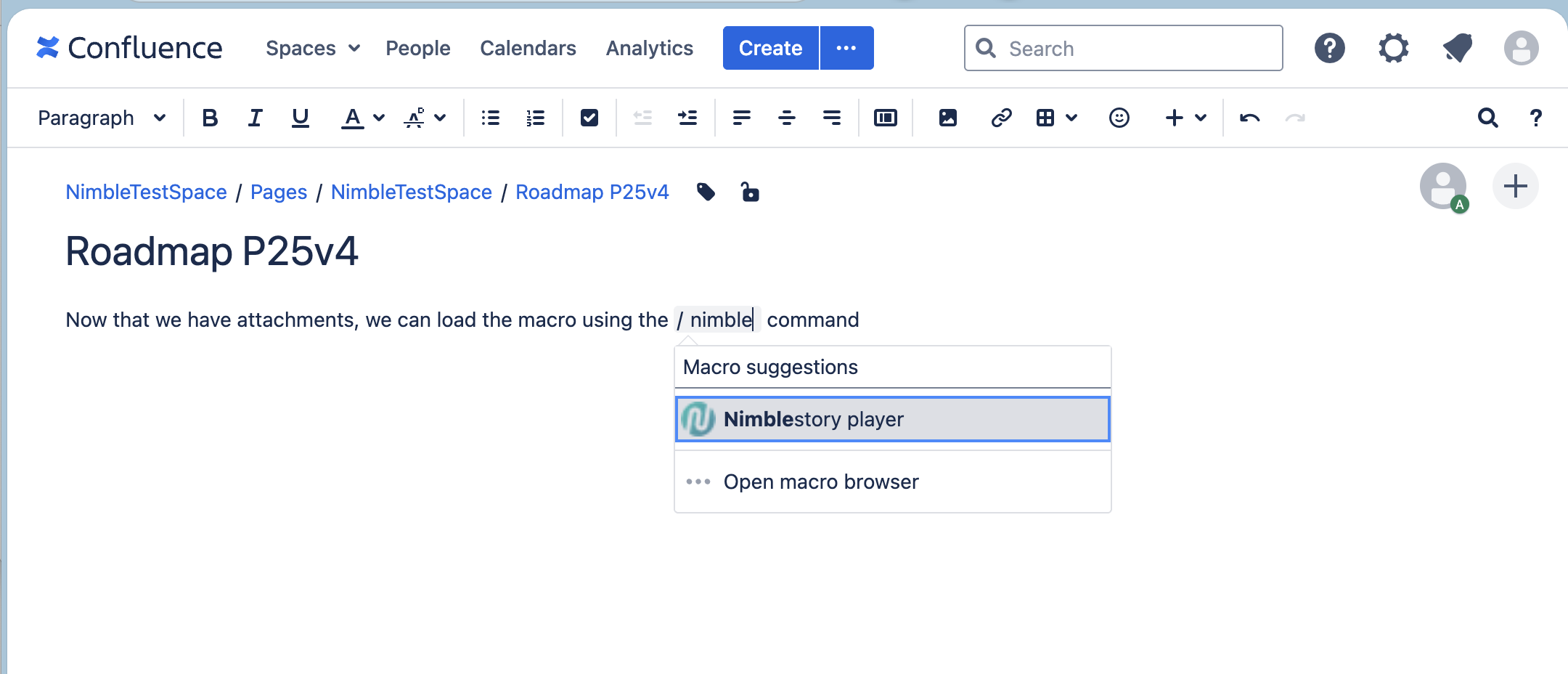Expand the highlight color swatch picker
This screenshot has height=674, width=1568.
click(439, 117)
